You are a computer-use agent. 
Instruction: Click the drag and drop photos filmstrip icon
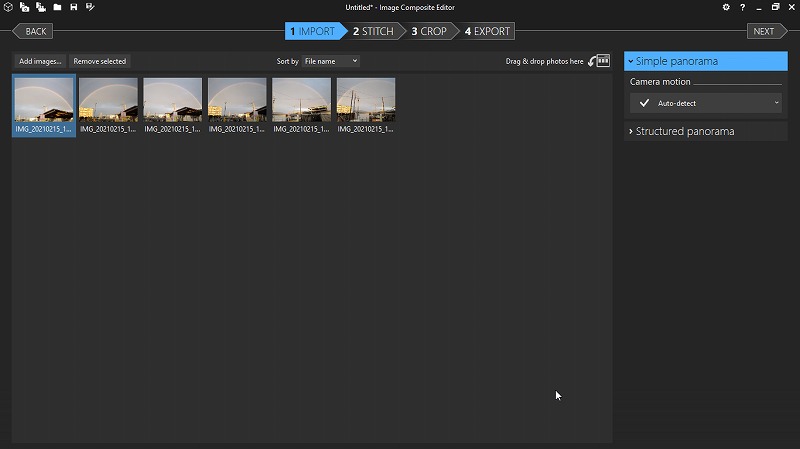[x=599, y=61]
